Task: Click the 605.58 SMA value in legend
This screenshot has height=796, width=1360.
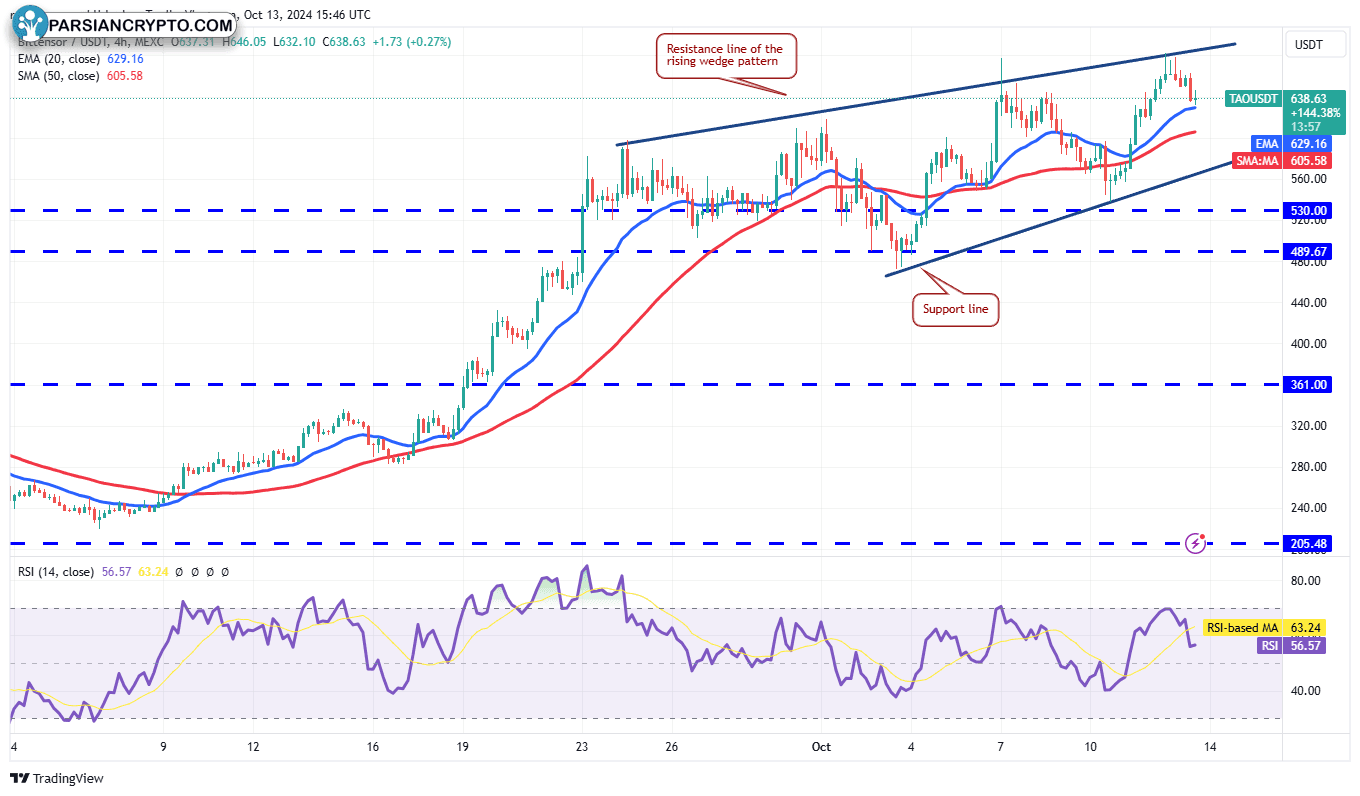Action: pyautogui.click(x=125, y=76)
